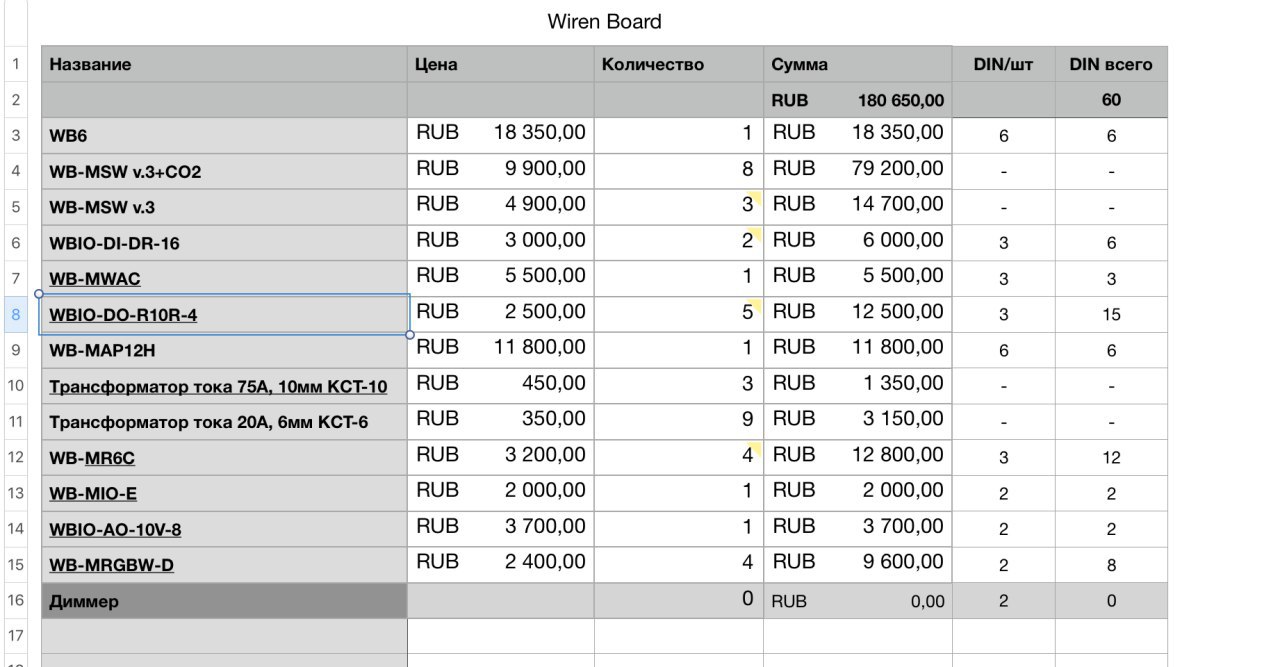Select row 16 header number
This screenshot has height=667, width=1280.
(x=16, y=600)
